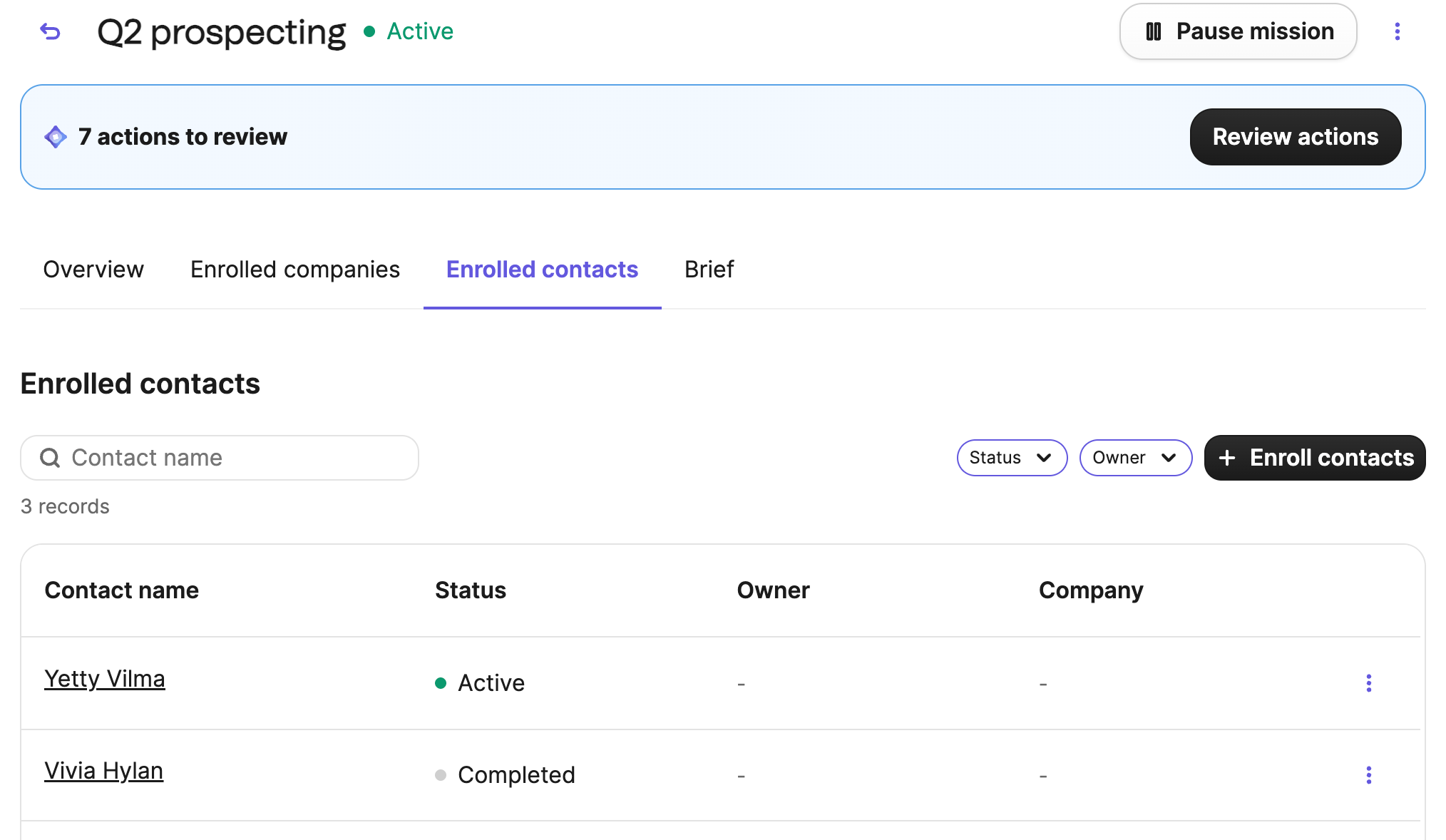The height and width of the screenshot is (840, 1446).
Task: Open row menu for Yetty Vilma
Action: pyautogui.click(x=1368, y=683)
